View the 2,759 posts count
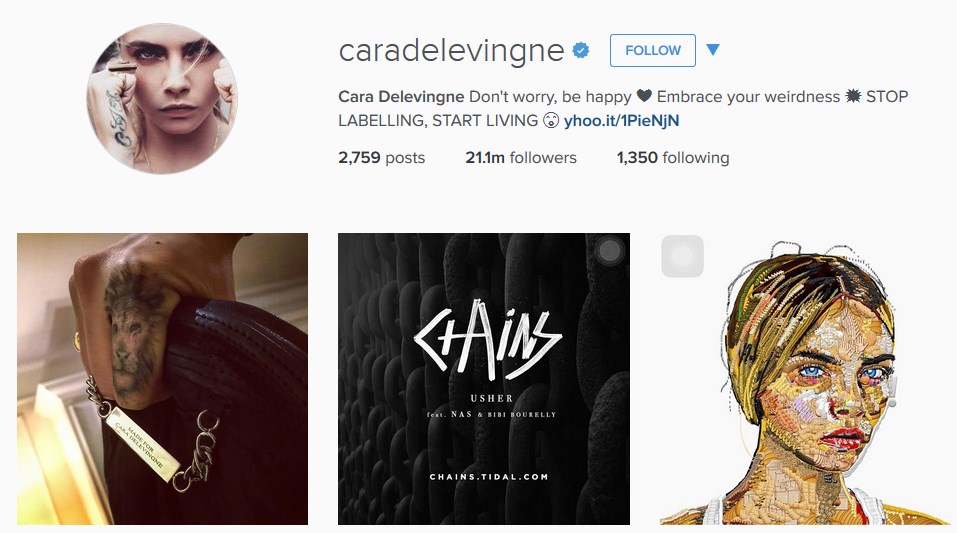Screen dimensions: 957x533 click(381, 158)
